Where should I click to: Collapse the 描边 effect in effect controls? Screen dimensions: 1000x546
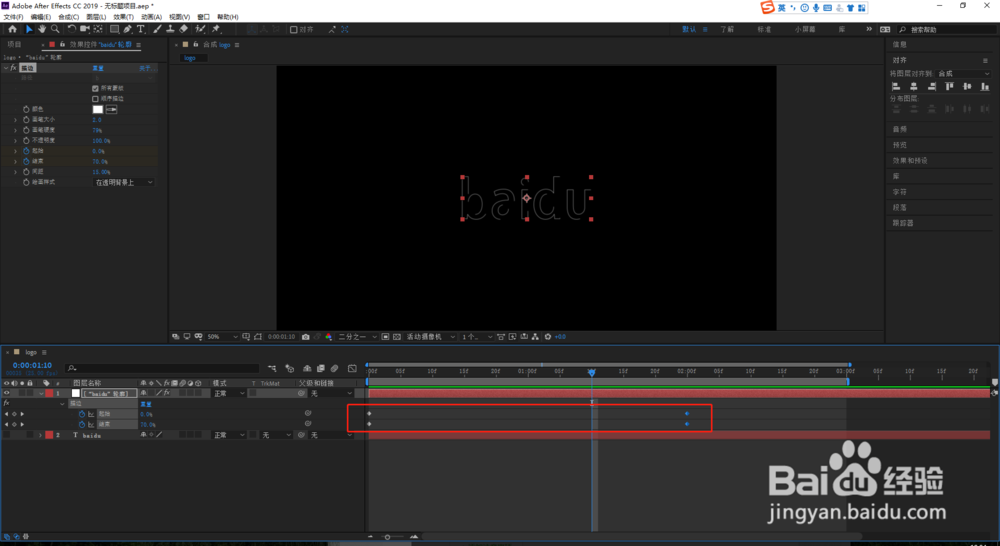pyautogui.click(x=6, y=68)
